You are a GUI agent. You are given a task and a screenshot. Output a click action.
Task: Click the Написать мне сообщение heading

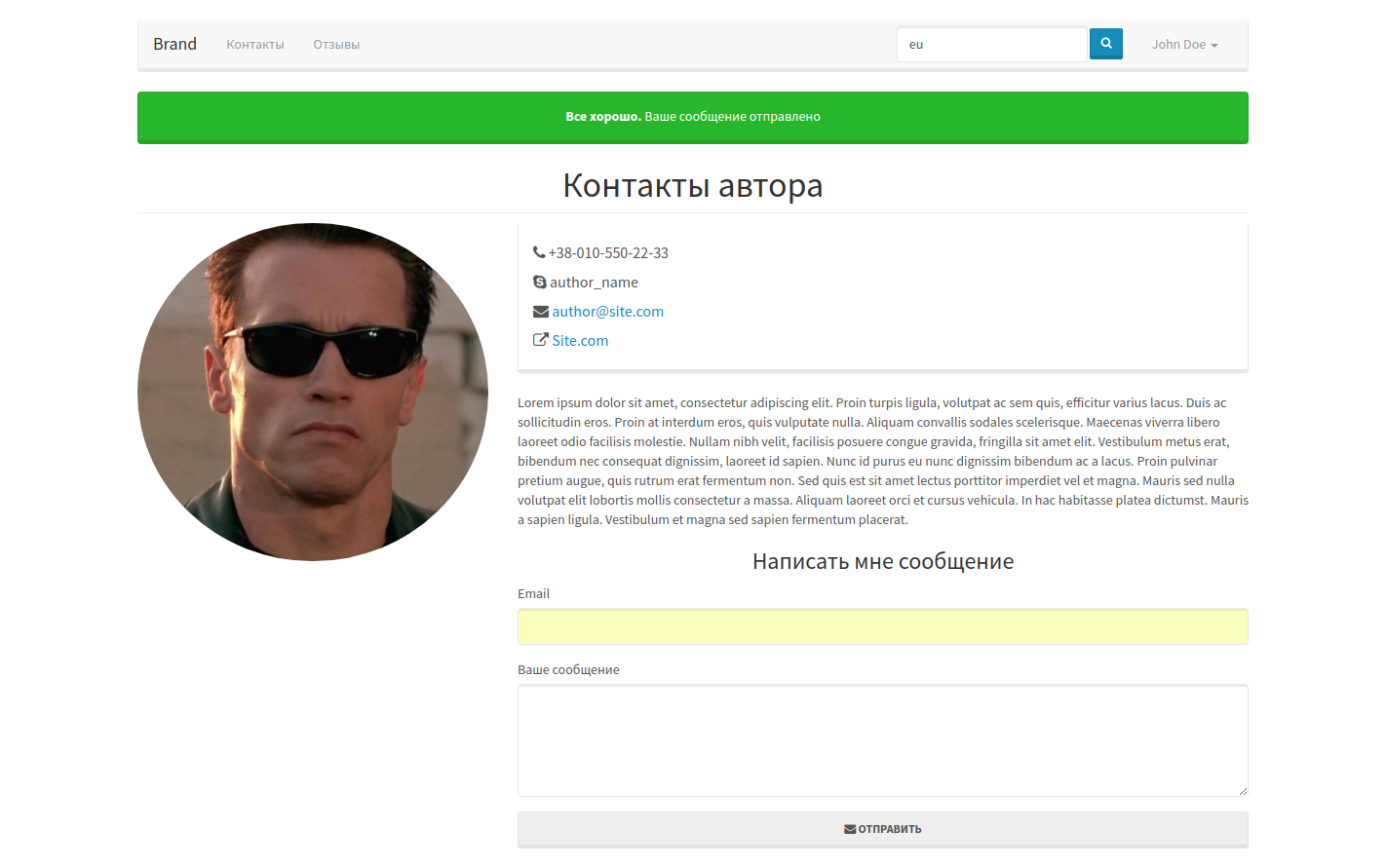coord(883,561)
